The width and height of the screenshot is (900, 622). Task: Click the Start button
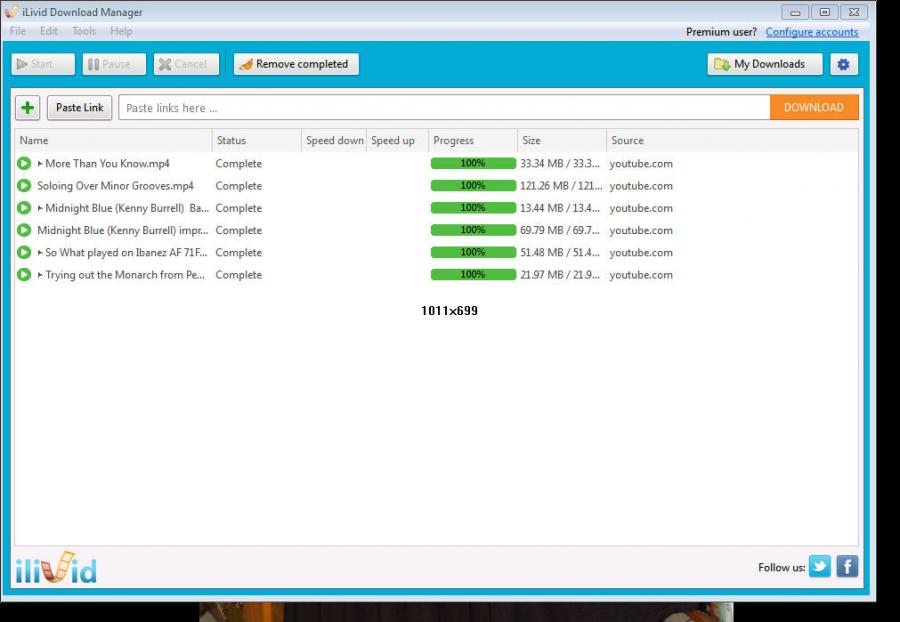(x=43, y=64)
